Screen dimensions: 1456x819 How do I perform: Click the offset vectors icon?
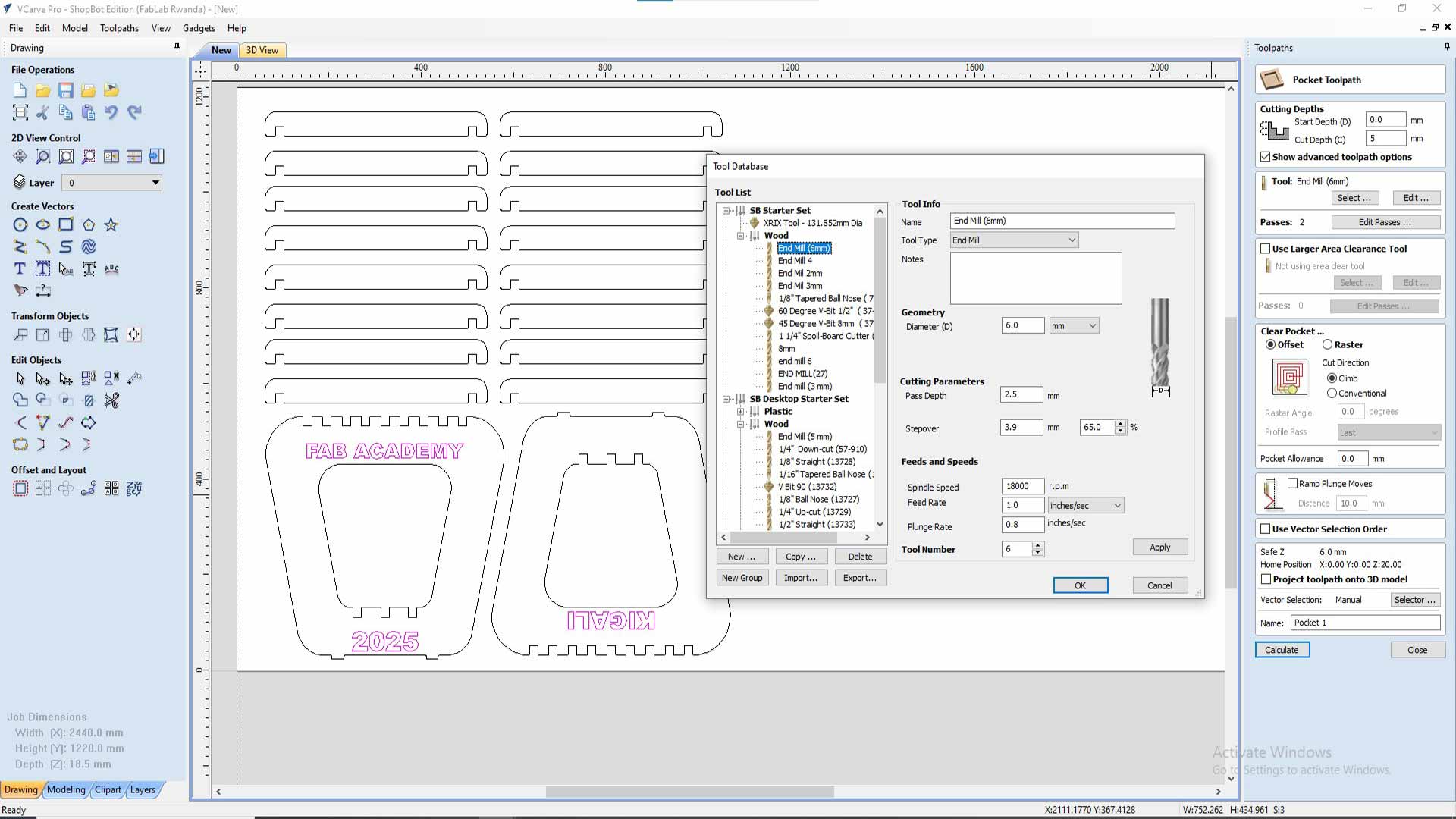(20, 488)
